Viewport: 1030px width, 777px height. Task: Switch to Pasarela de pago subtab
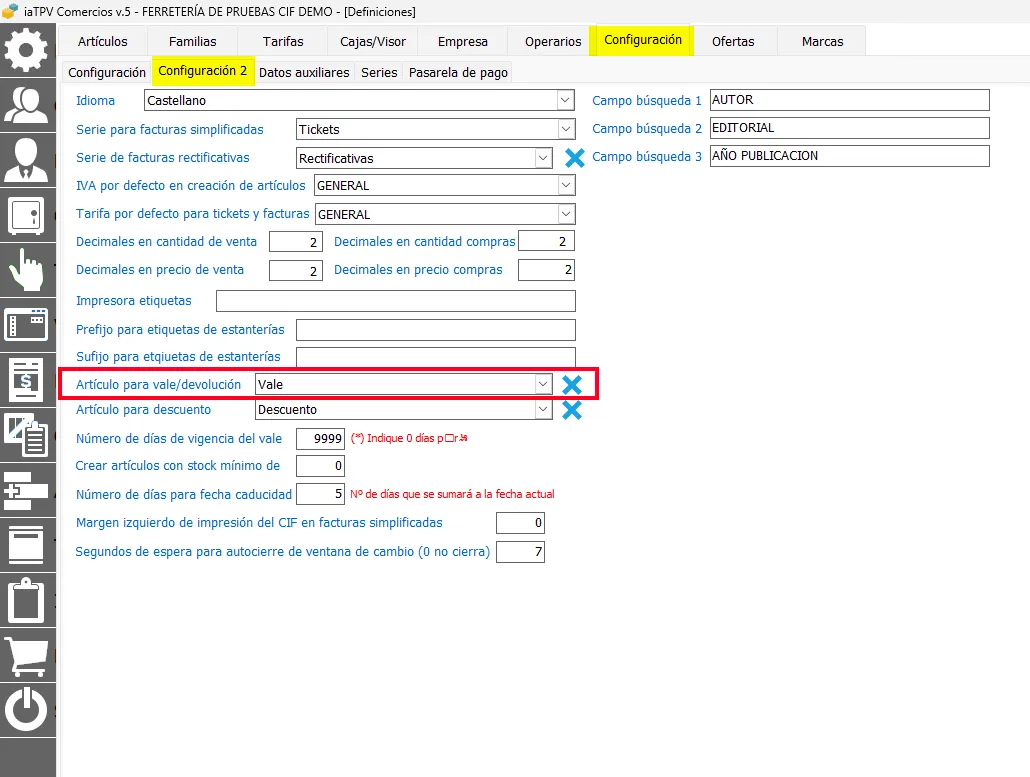(458, 72)
